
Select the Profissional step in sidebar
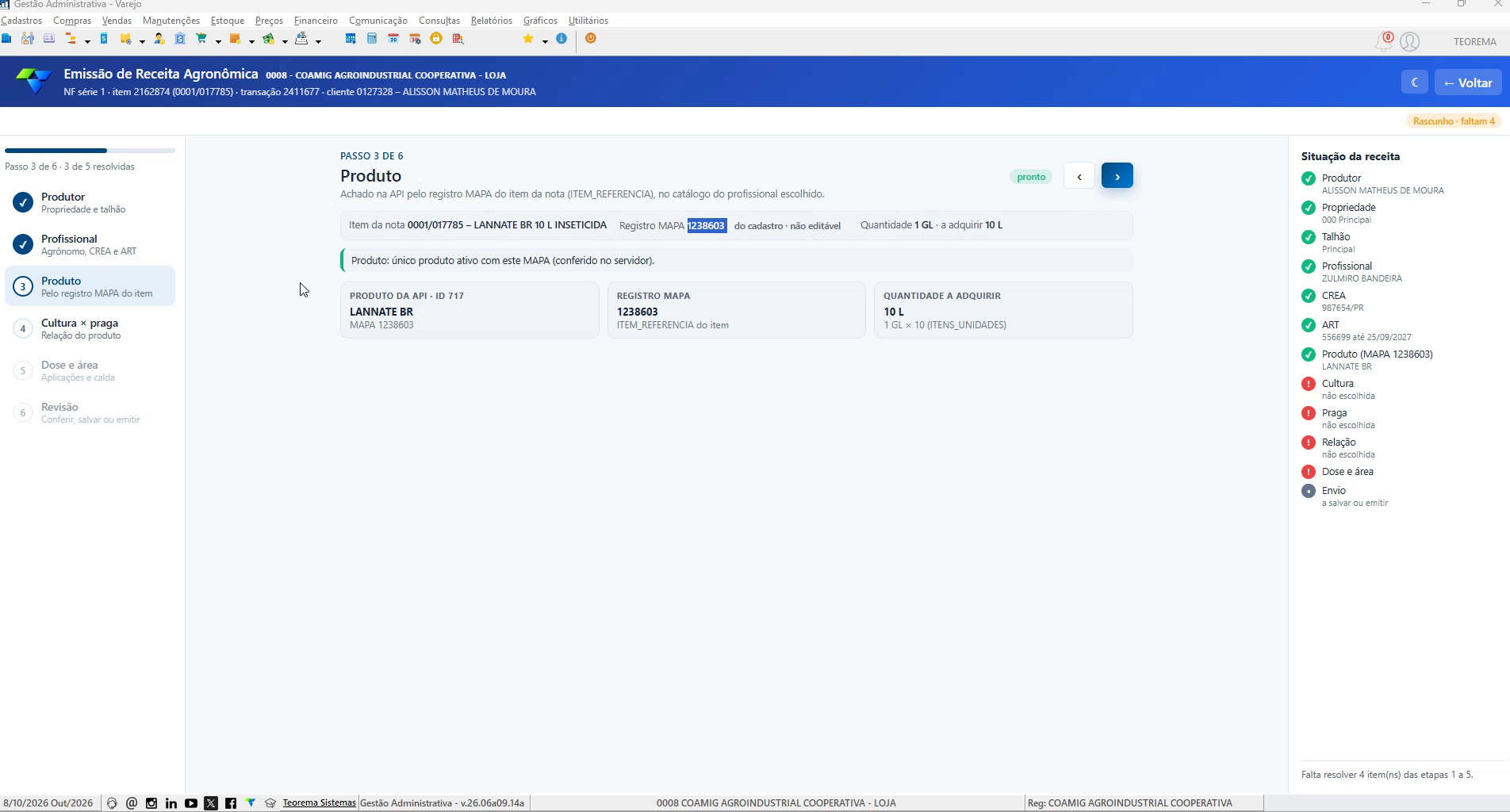(90, 244)
